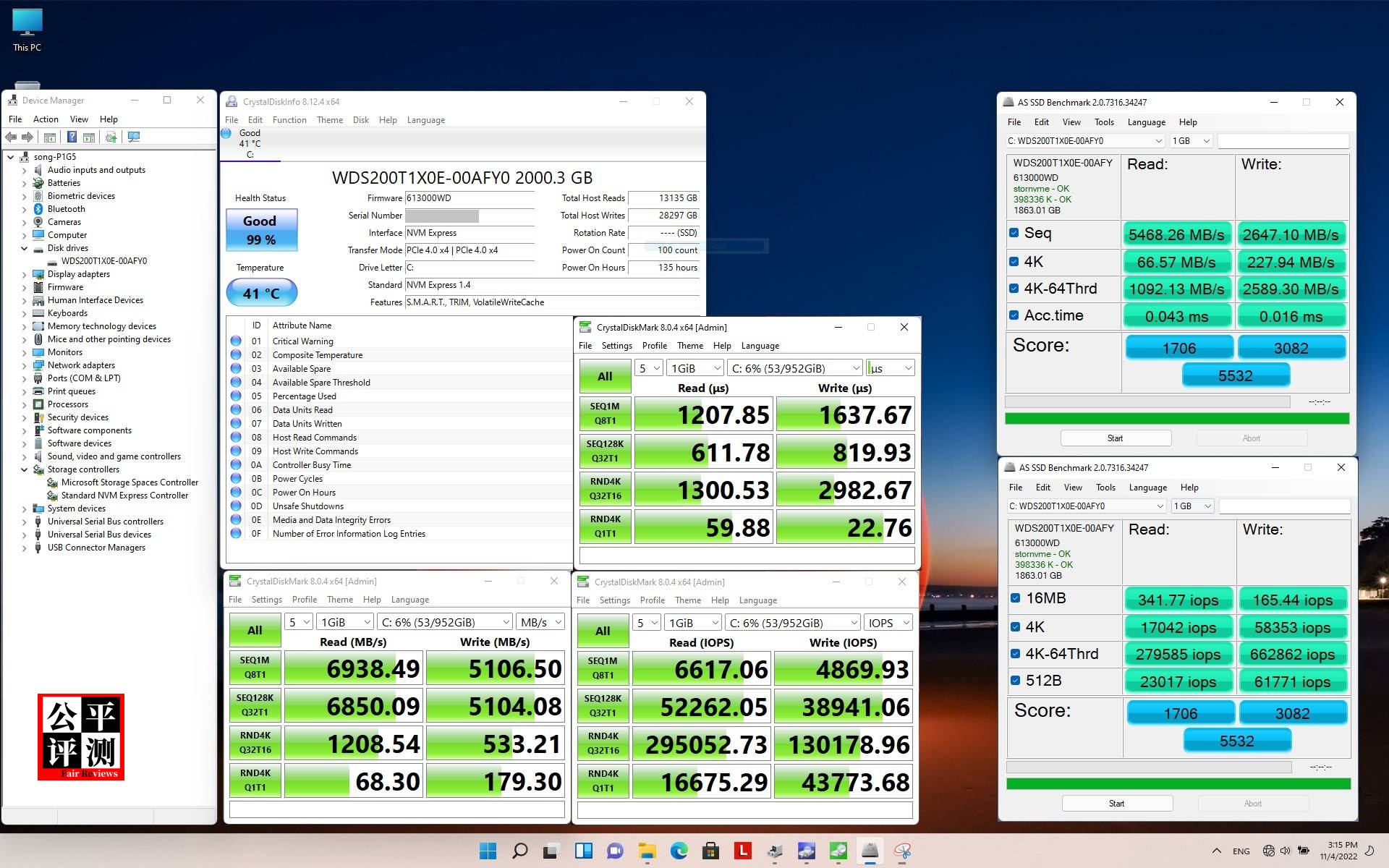
Task: Click the update driver toolbar icon
Action: 111,137
